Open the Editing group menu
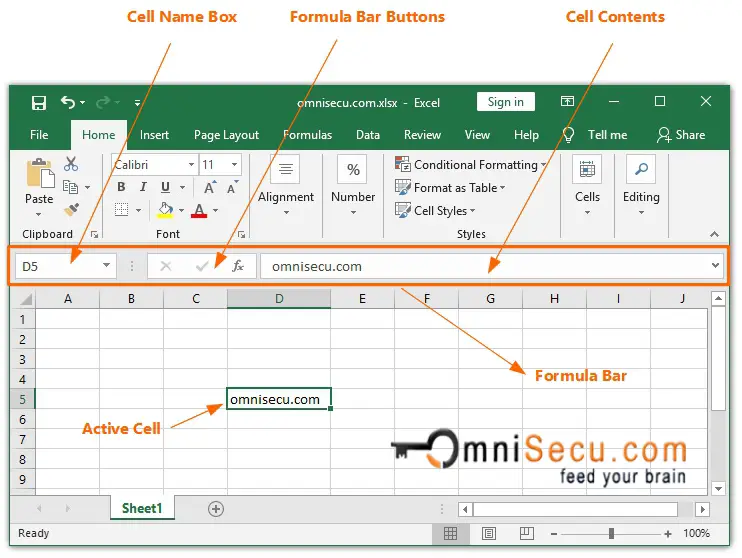 pyautogui.click(x=641, y=186)
